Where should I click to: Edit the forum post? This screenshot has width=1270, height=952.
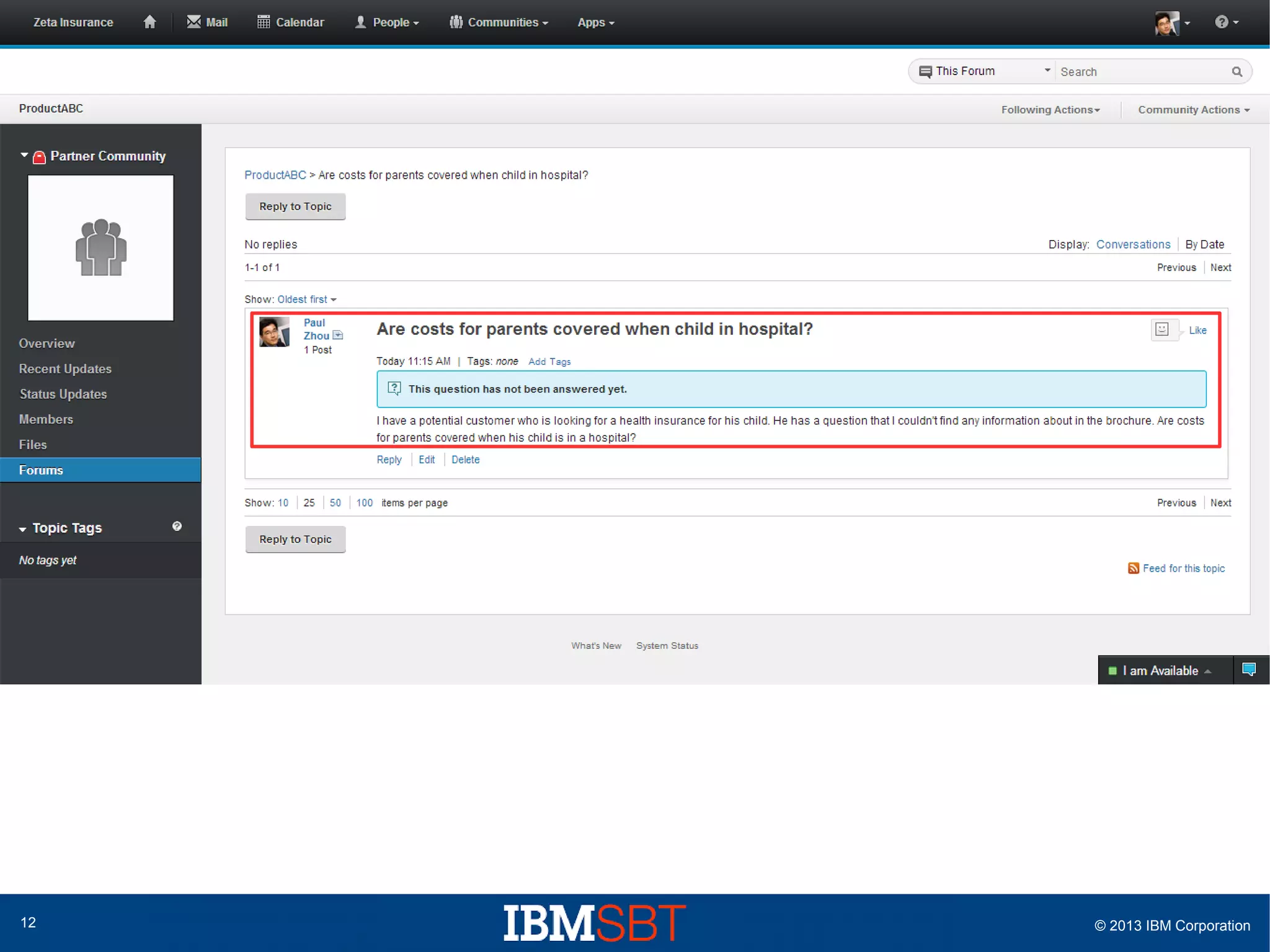pos(427,460)
